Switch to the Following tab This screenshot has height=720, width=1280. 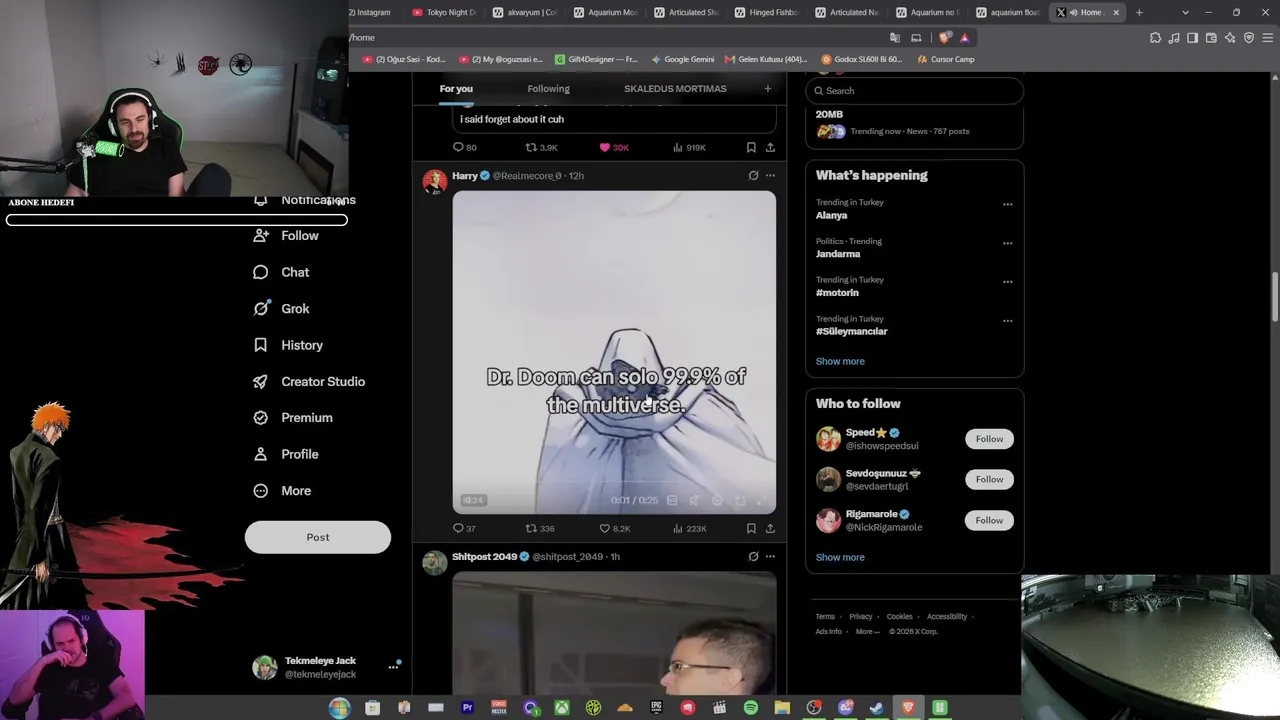(x=548, y=89)
